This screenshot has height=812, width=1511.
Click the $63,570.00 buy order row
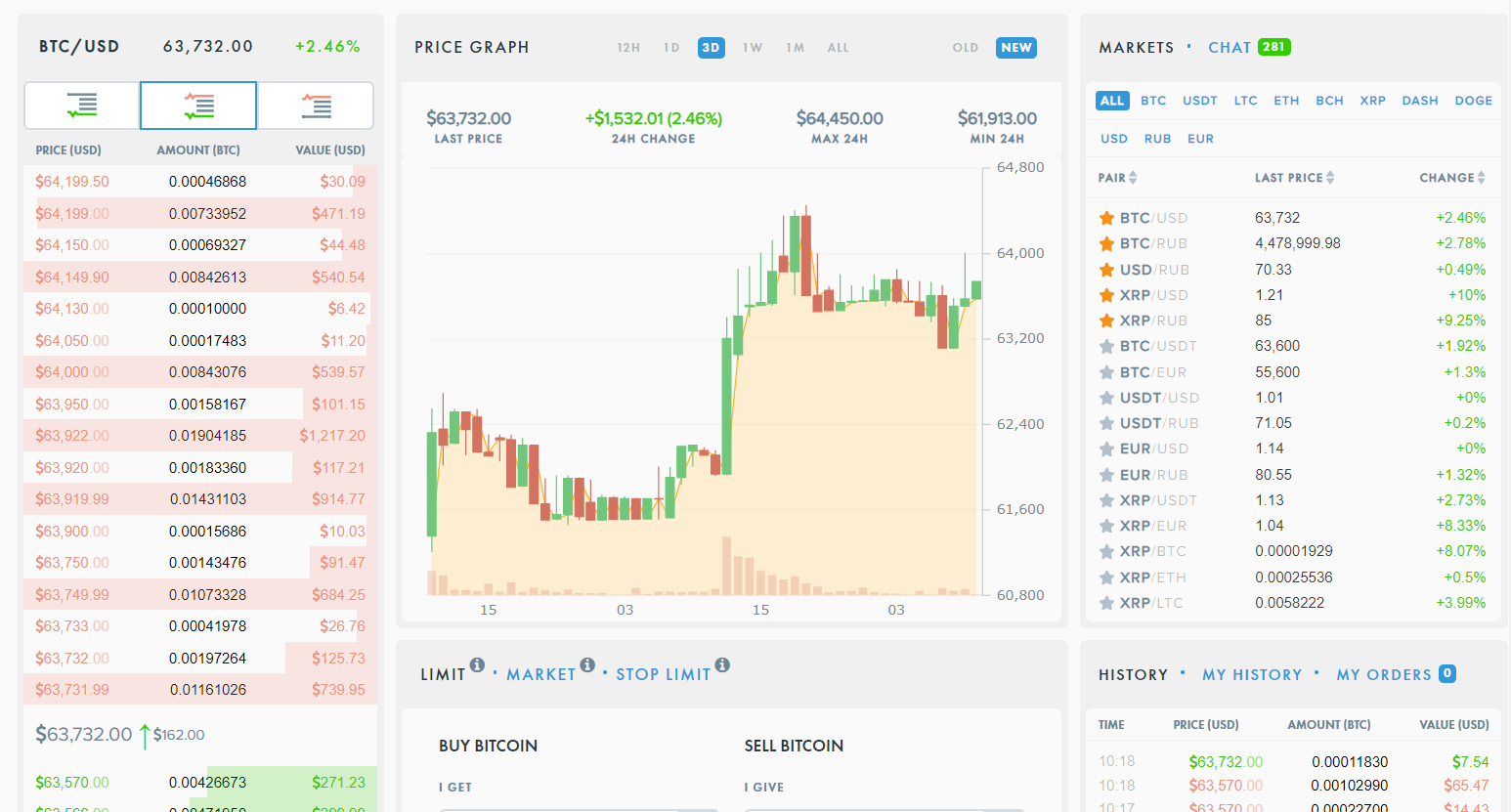[200, 783]
